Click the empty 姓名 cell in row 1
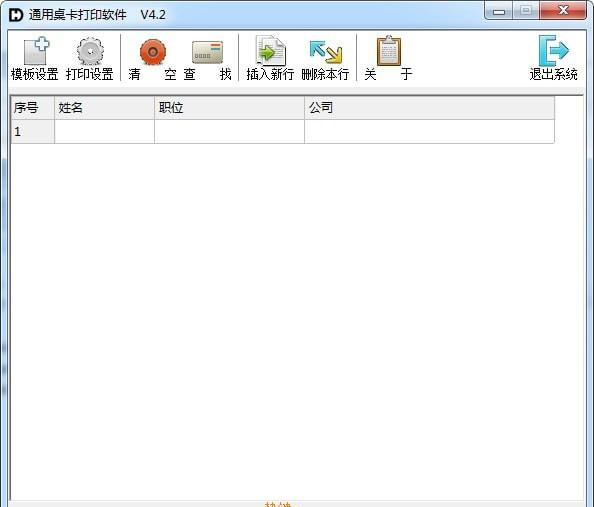The width and height of the screenshot is (594, 507). click(x=105, y=131)
